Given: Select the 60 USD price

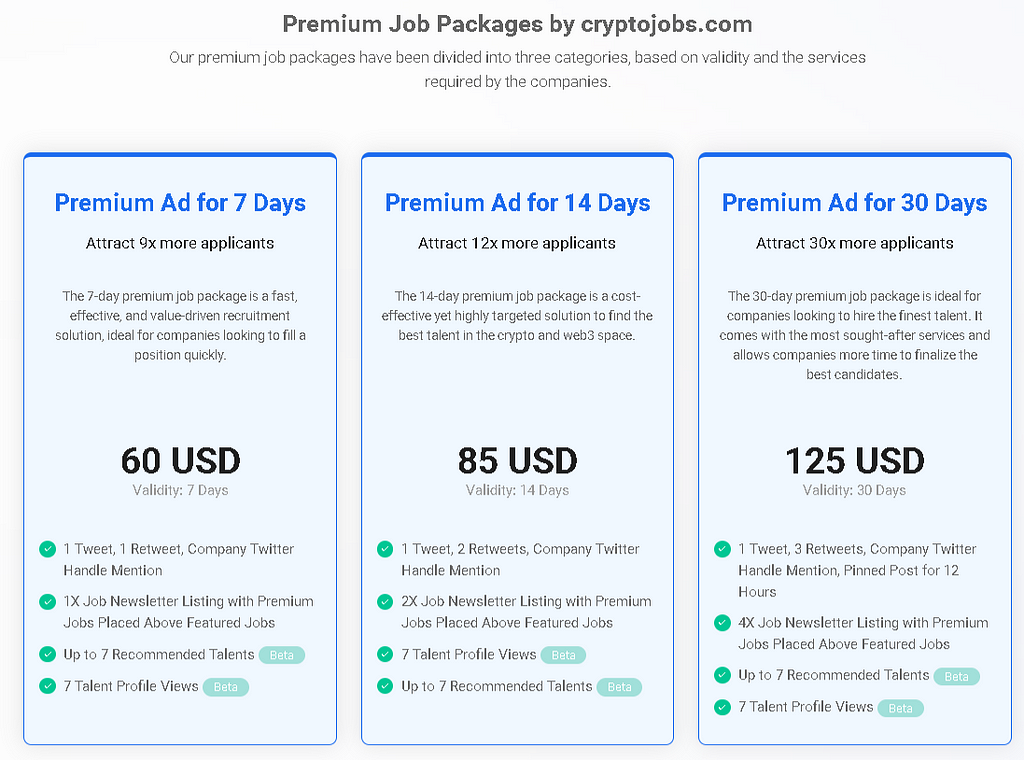Looking at the screenshot, I should [180, 460].
